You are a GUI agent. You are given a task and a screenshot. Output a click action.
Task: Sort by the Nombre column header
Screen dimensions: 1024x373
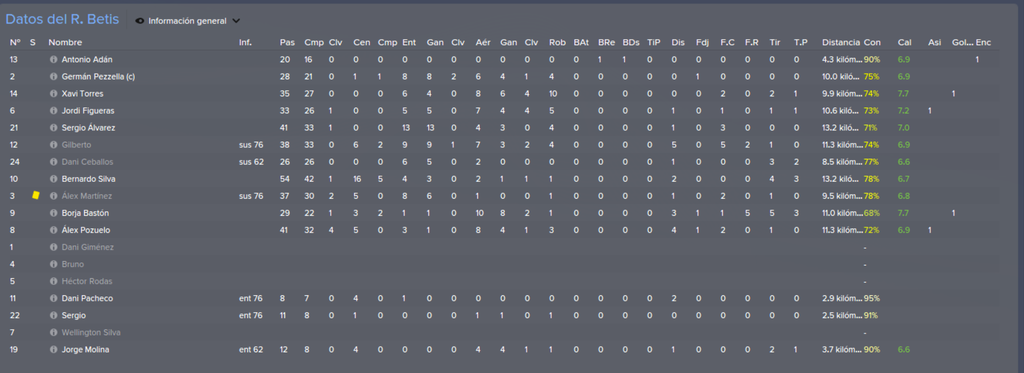pyautogui.click(x=65, y=42)
